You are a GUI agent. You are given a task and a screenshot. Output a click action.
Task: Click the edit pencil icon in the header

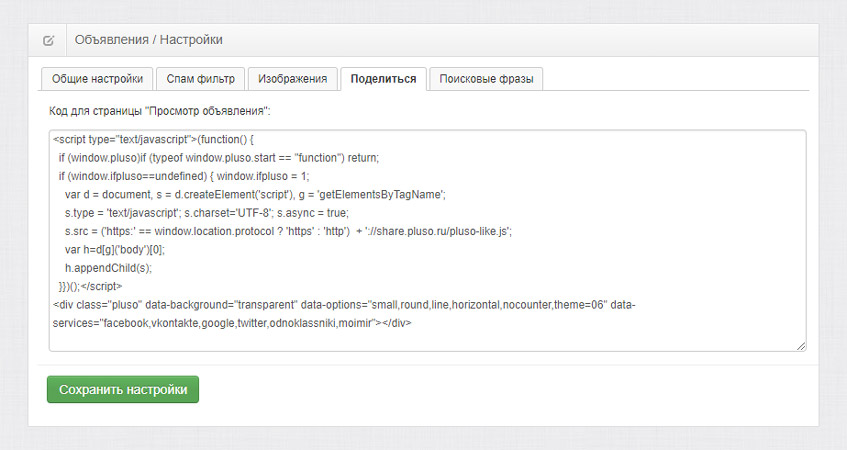click(48, 41)
